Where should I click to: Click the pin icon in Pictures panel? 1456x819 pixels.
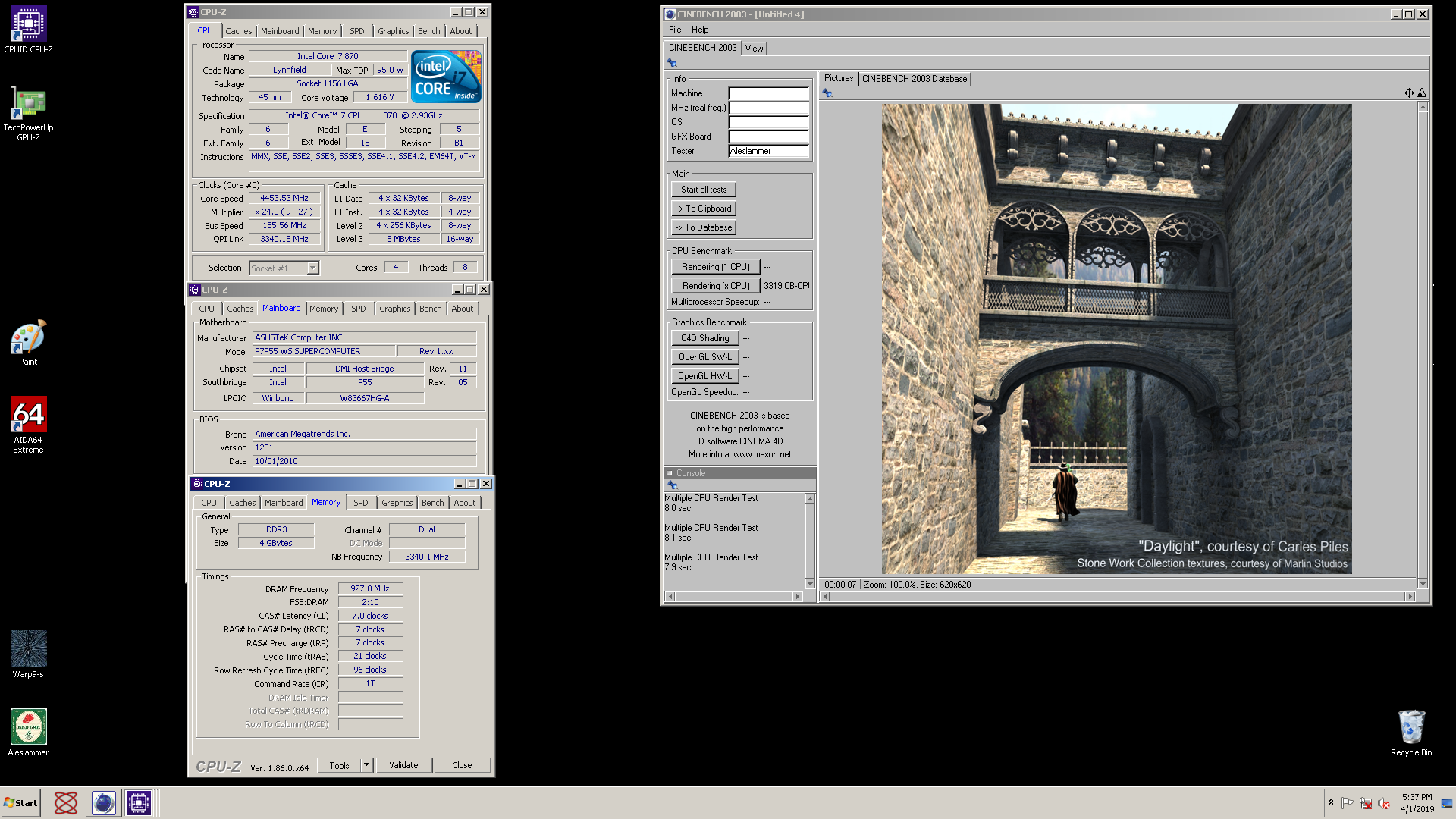tap(827, 93)
